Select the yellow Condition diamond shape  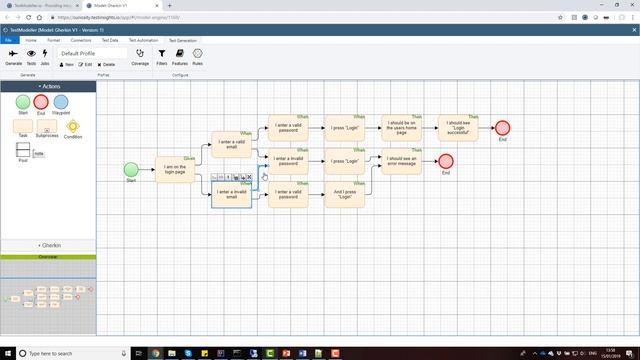73,127
